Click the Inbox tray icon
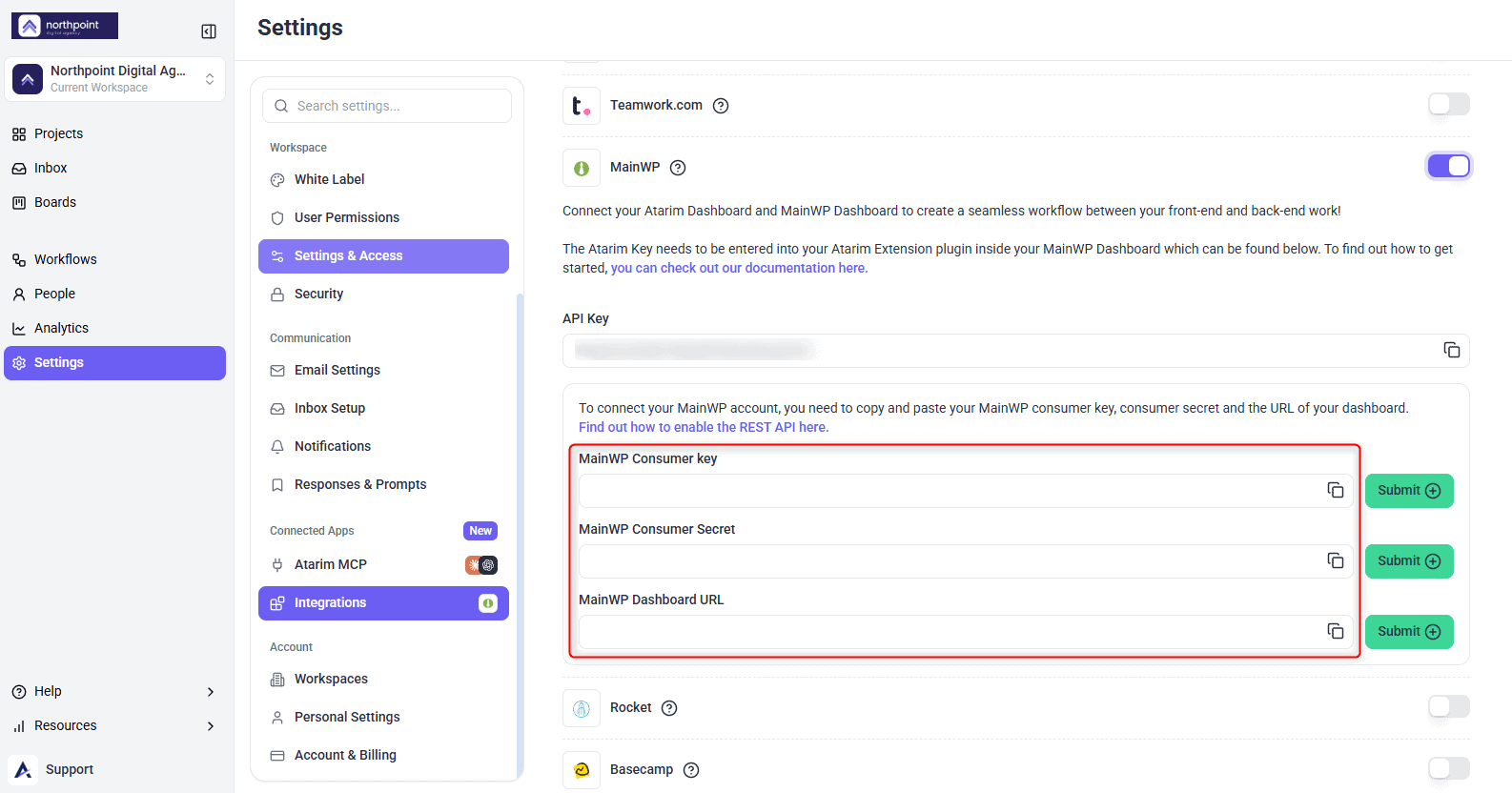Viewport: 1512px width, 793px height. click(19, 169)
